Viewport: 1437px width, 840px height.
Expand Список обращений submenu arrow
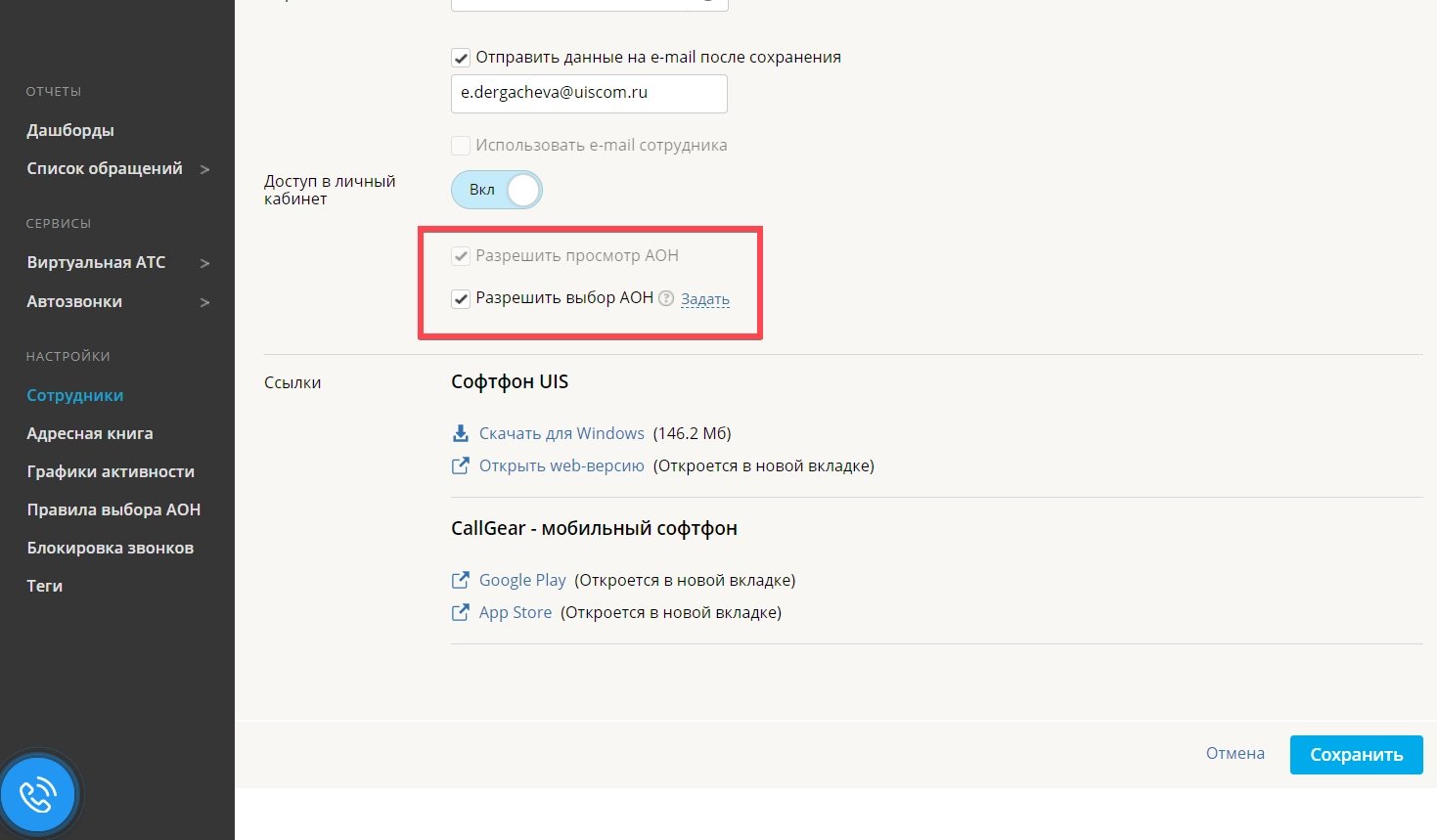click(x=204, y=169)
